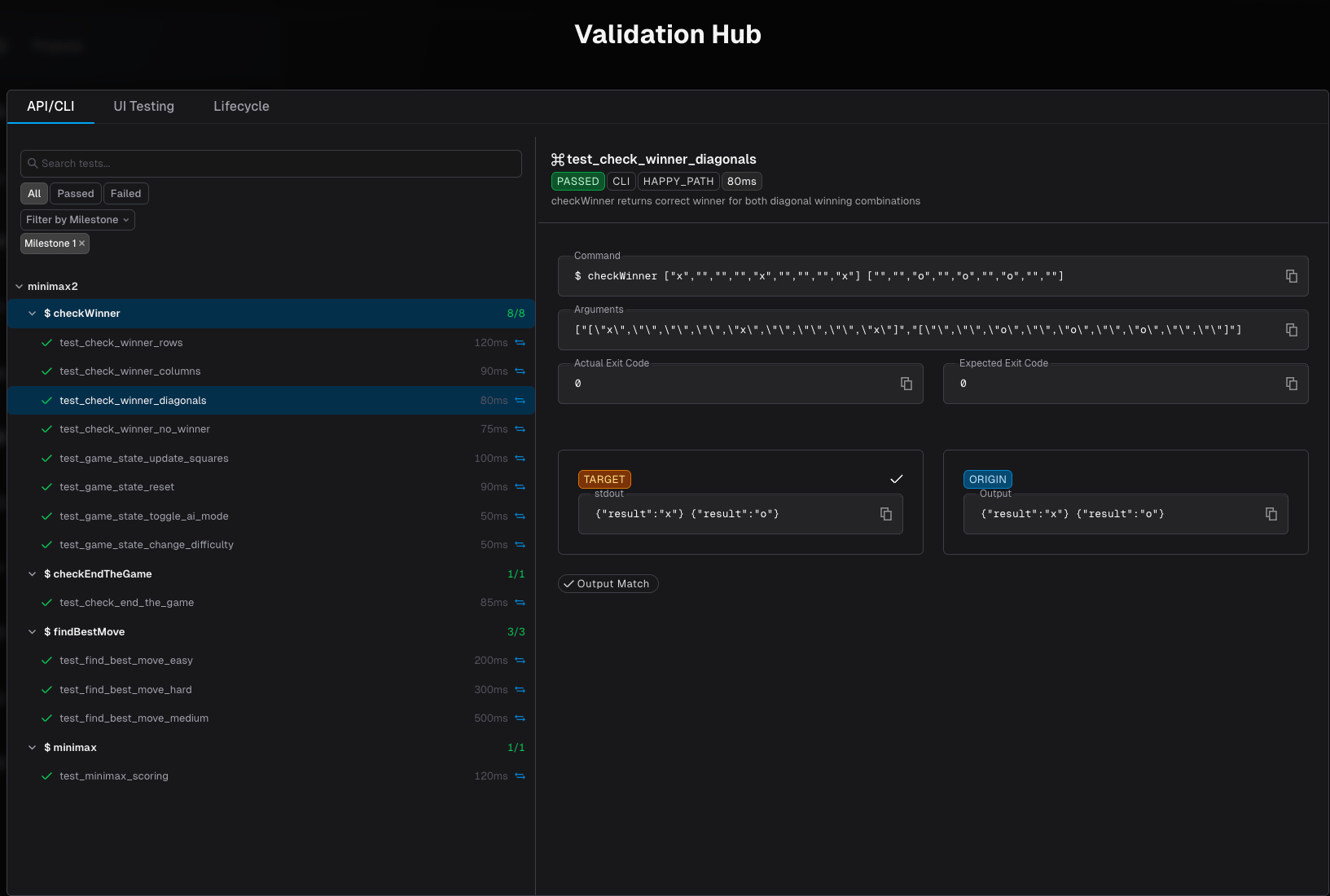
Task: Click the findBestMove 3/3 pass count
Action: point(516,632)
